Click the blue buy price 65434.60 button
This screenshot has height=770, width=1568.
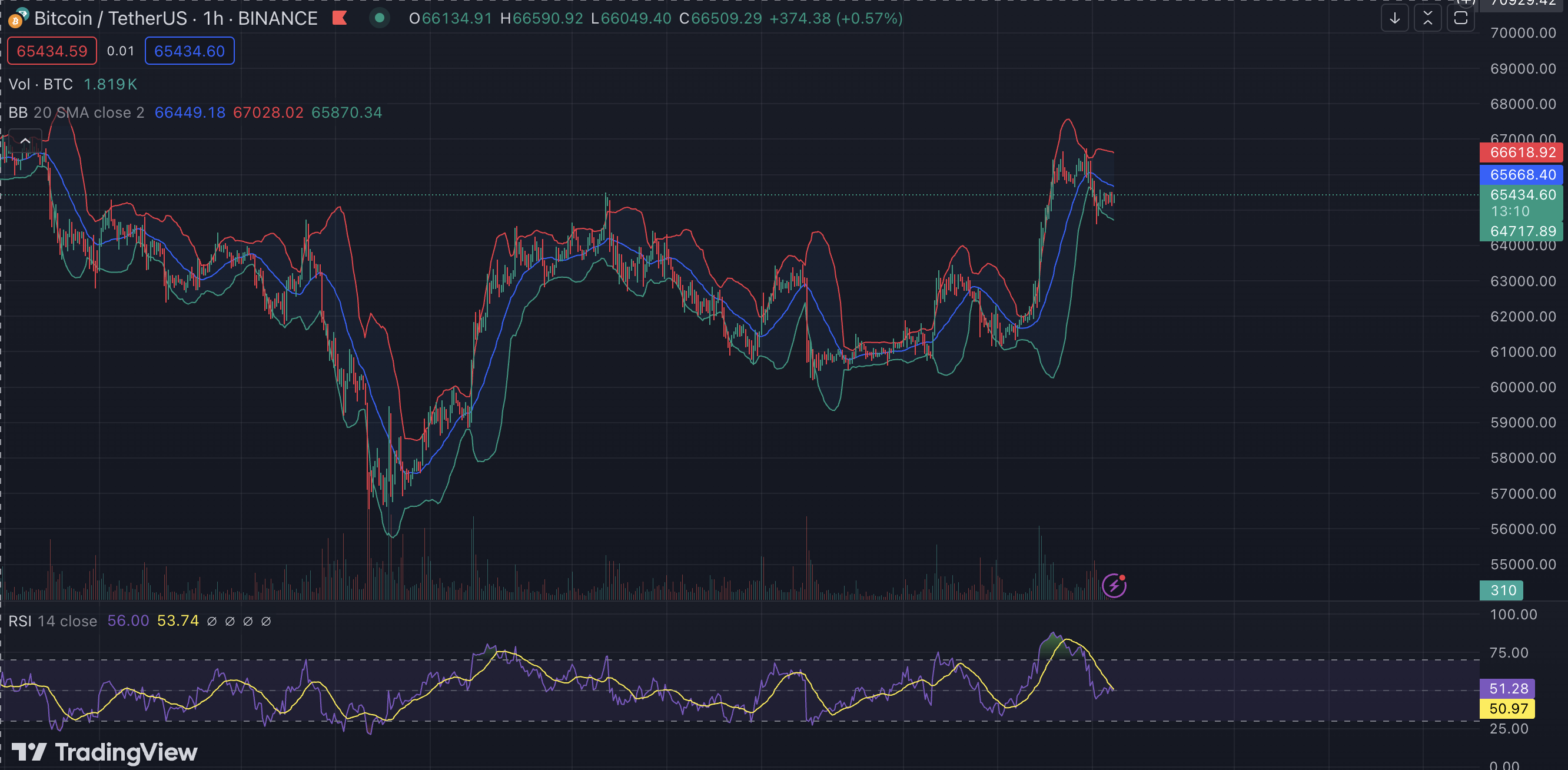point(190,51)
